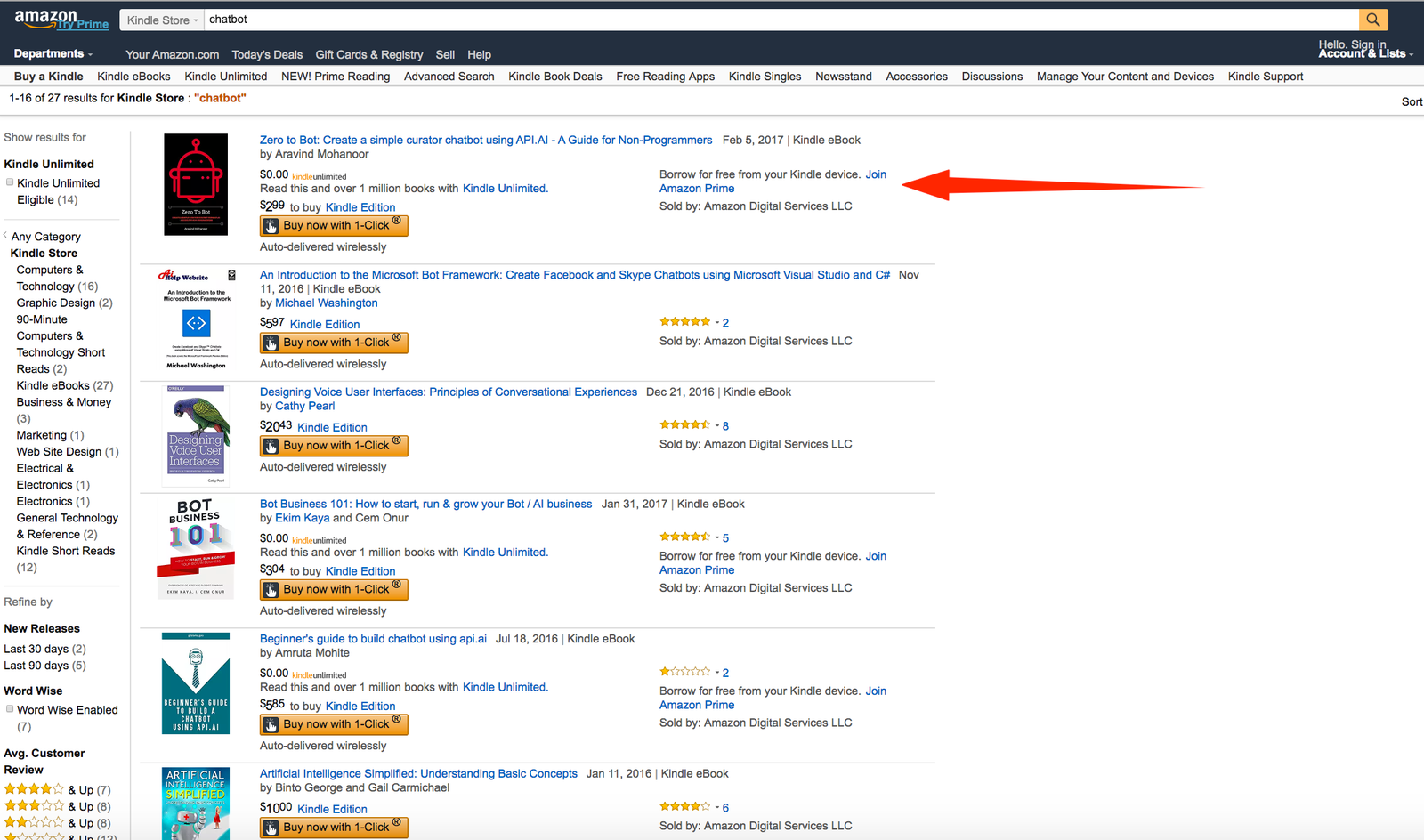Screen dimensions: 1424x840
Task: Go back to Any Category
Action: coord(45,237)
